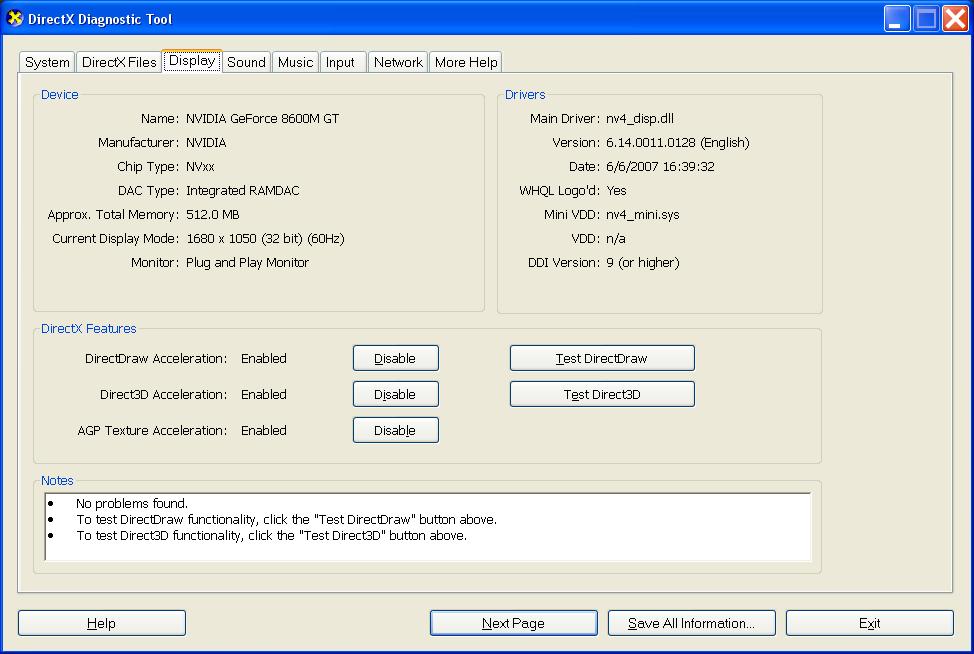Open the Music tab

[295, 62]
